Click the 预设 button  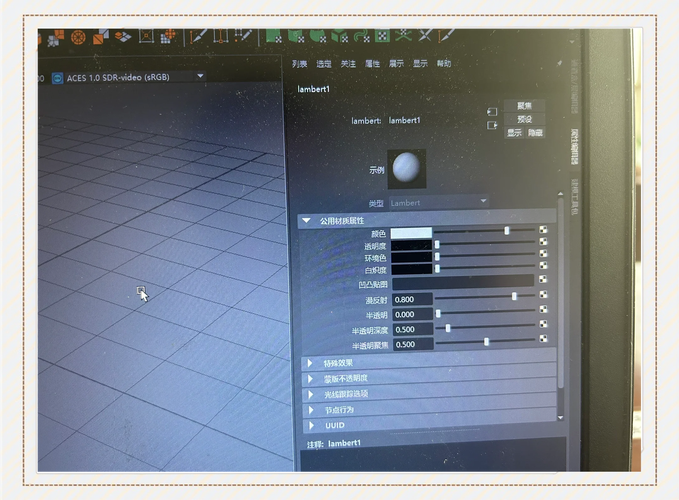pyautogui.click(x=525, y=118)
